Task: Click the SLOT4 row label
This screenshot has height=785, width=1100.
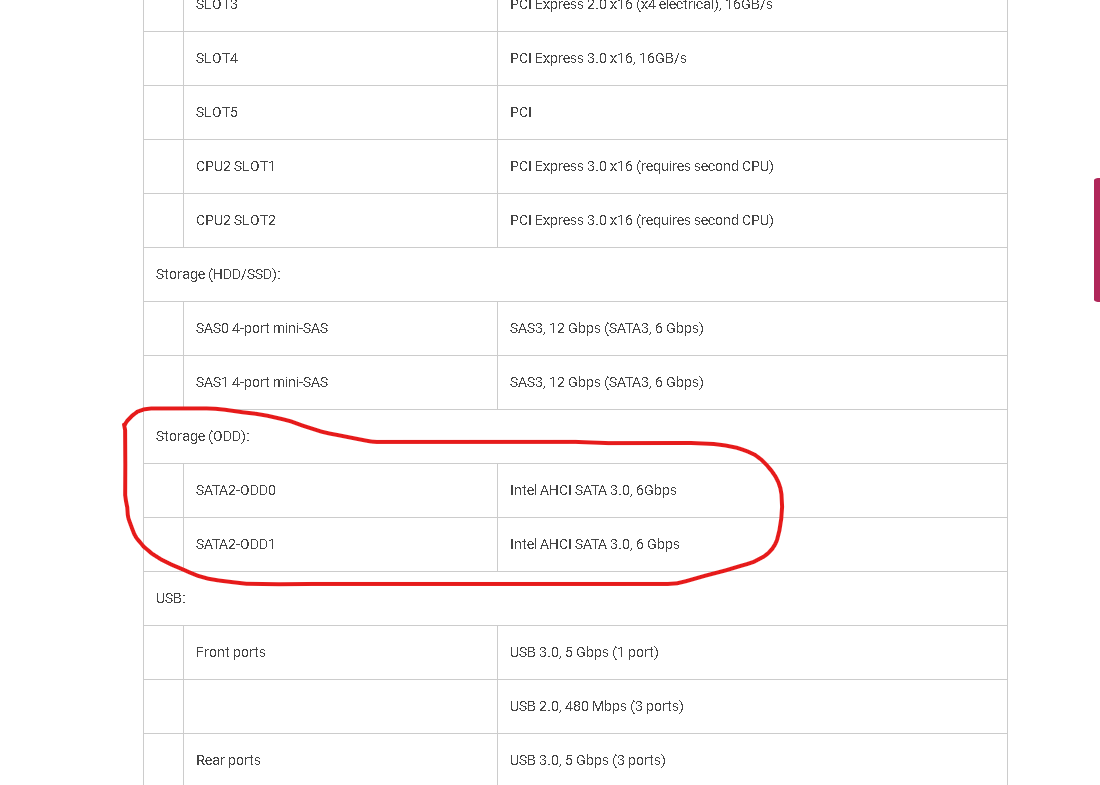Action: tap(217, 58)
